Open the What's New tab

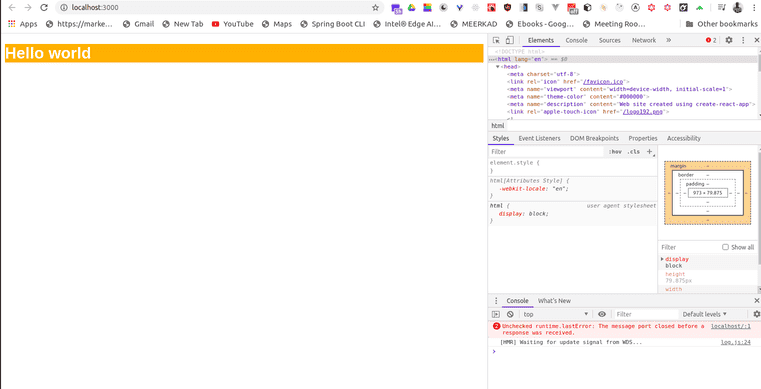pos(554,301)
